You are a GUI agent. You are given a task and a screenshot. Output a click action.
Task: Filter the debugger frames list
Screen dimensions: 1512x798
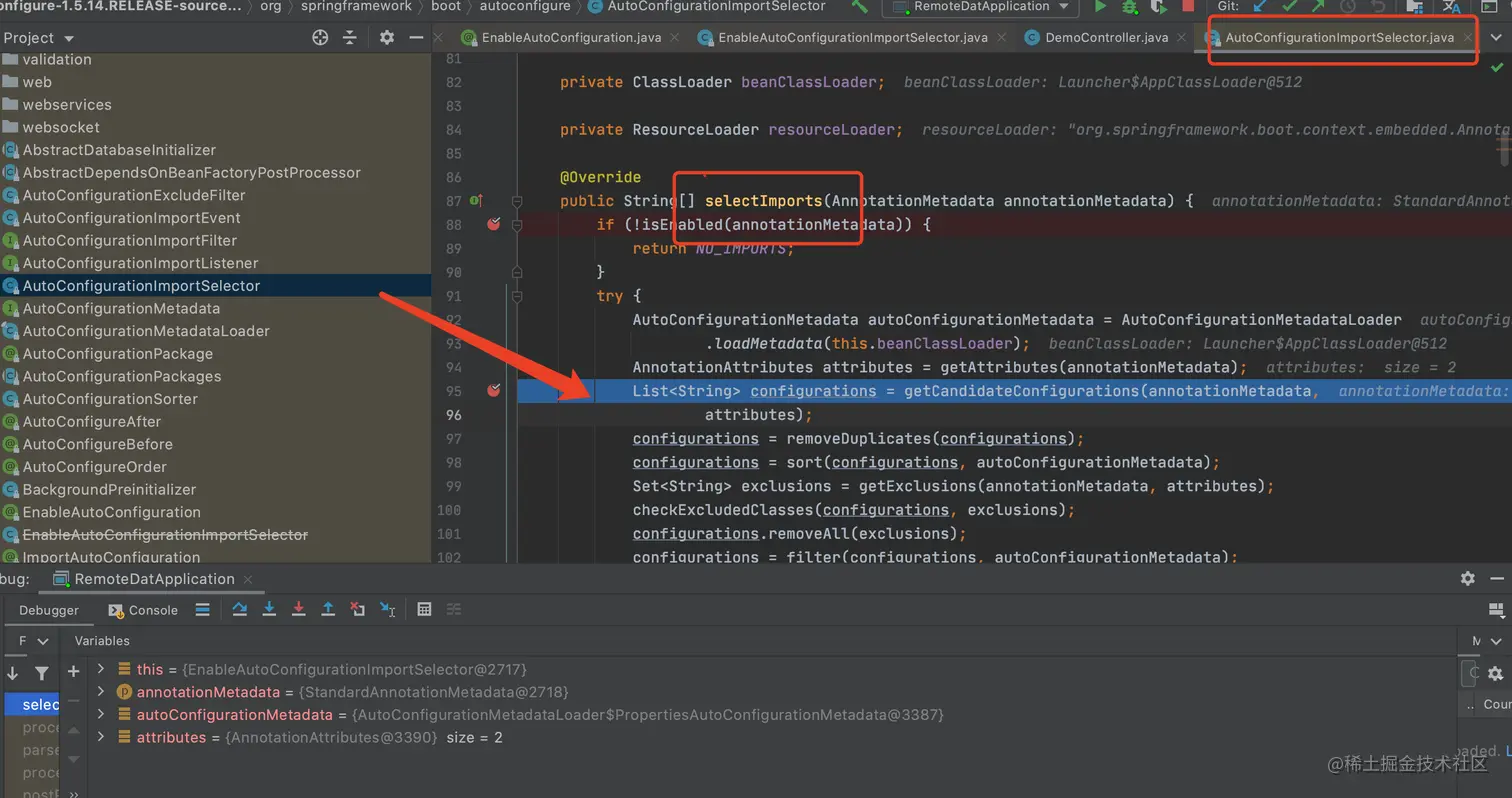click(41, 673)
